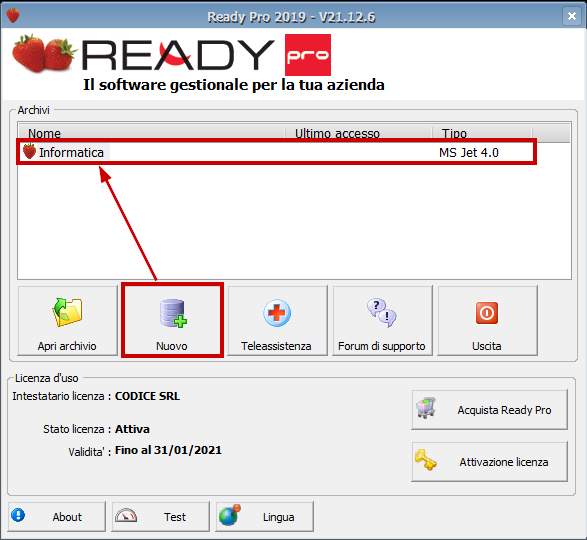
Task: Click the golden key activation icon
Action: (x=426, y=459)
